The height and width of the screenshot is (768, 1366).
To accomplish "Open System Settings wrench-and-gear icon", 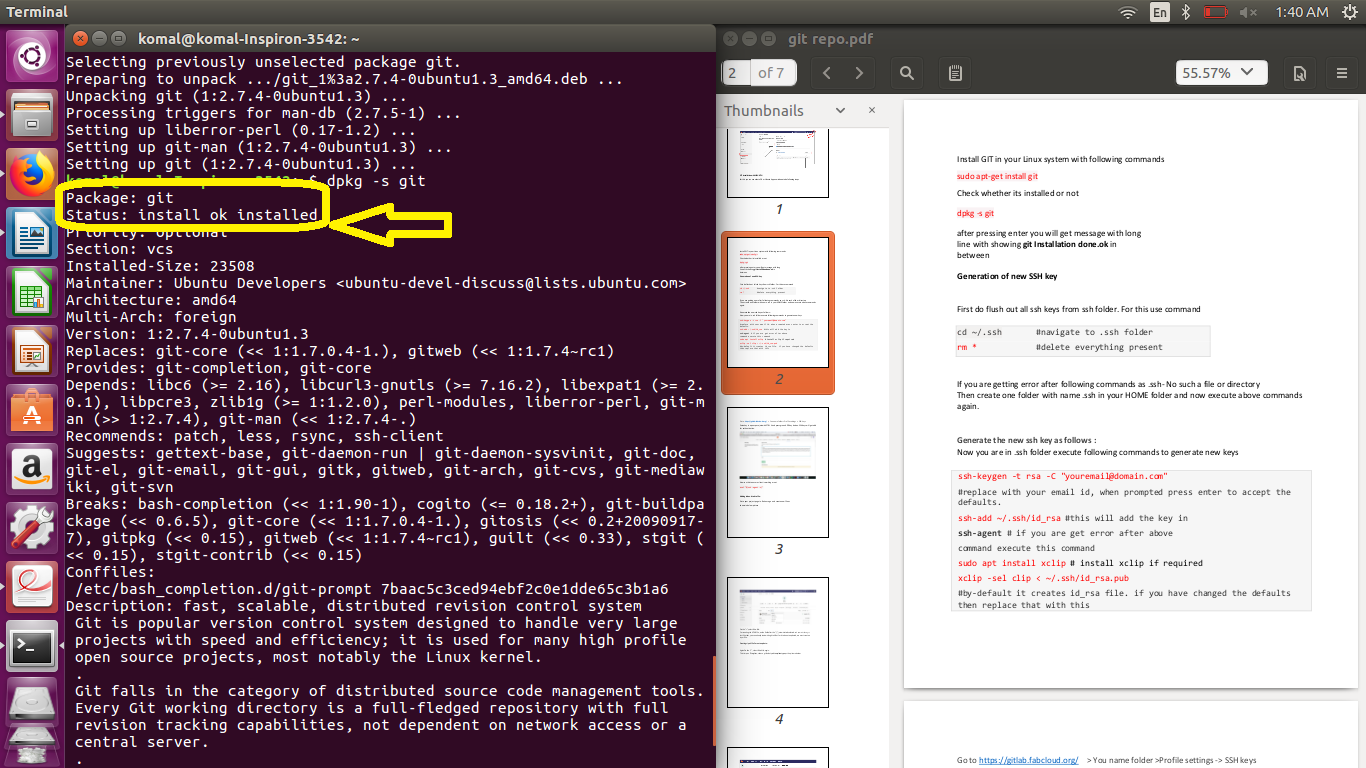I will (x=32, y=528).
